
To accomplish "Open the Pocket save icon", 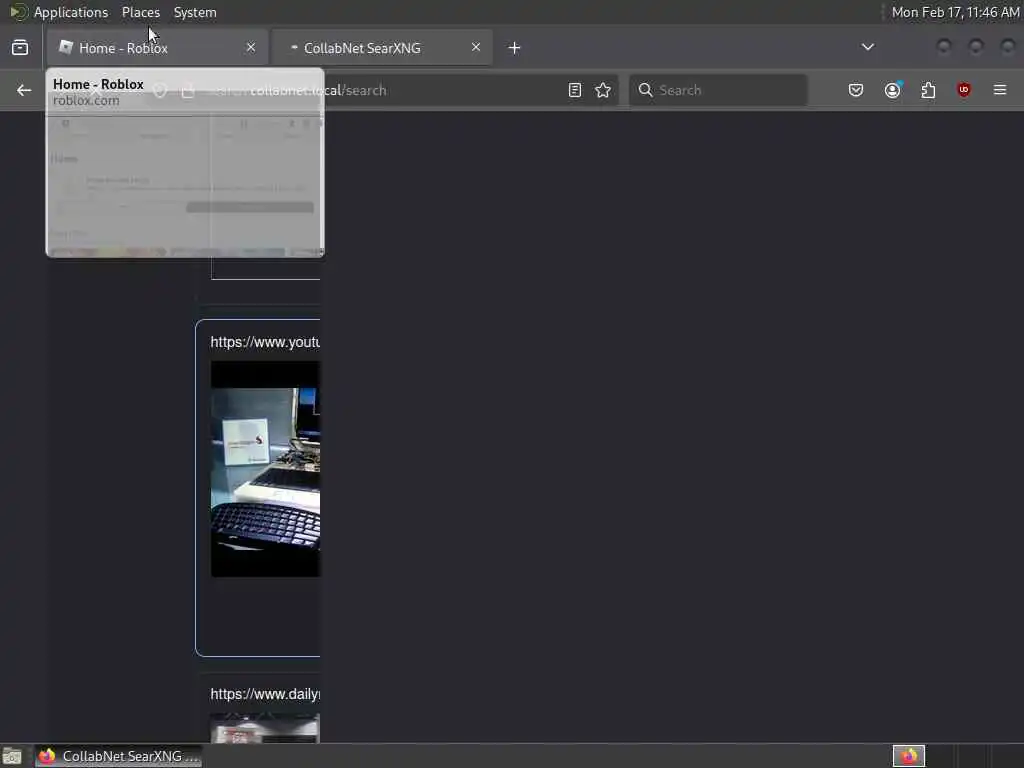I will (856, 90).
